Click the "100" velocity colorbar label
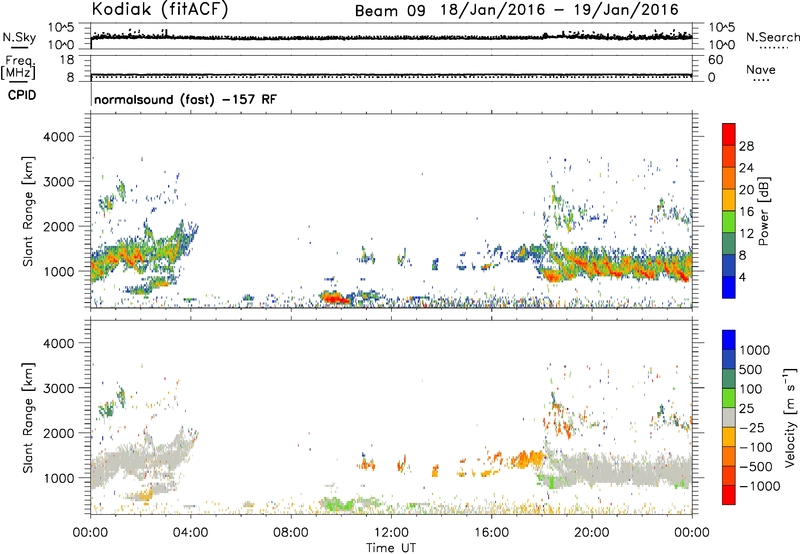The width and height of the screenshot is (800, 554). click(x=749, y=389)
